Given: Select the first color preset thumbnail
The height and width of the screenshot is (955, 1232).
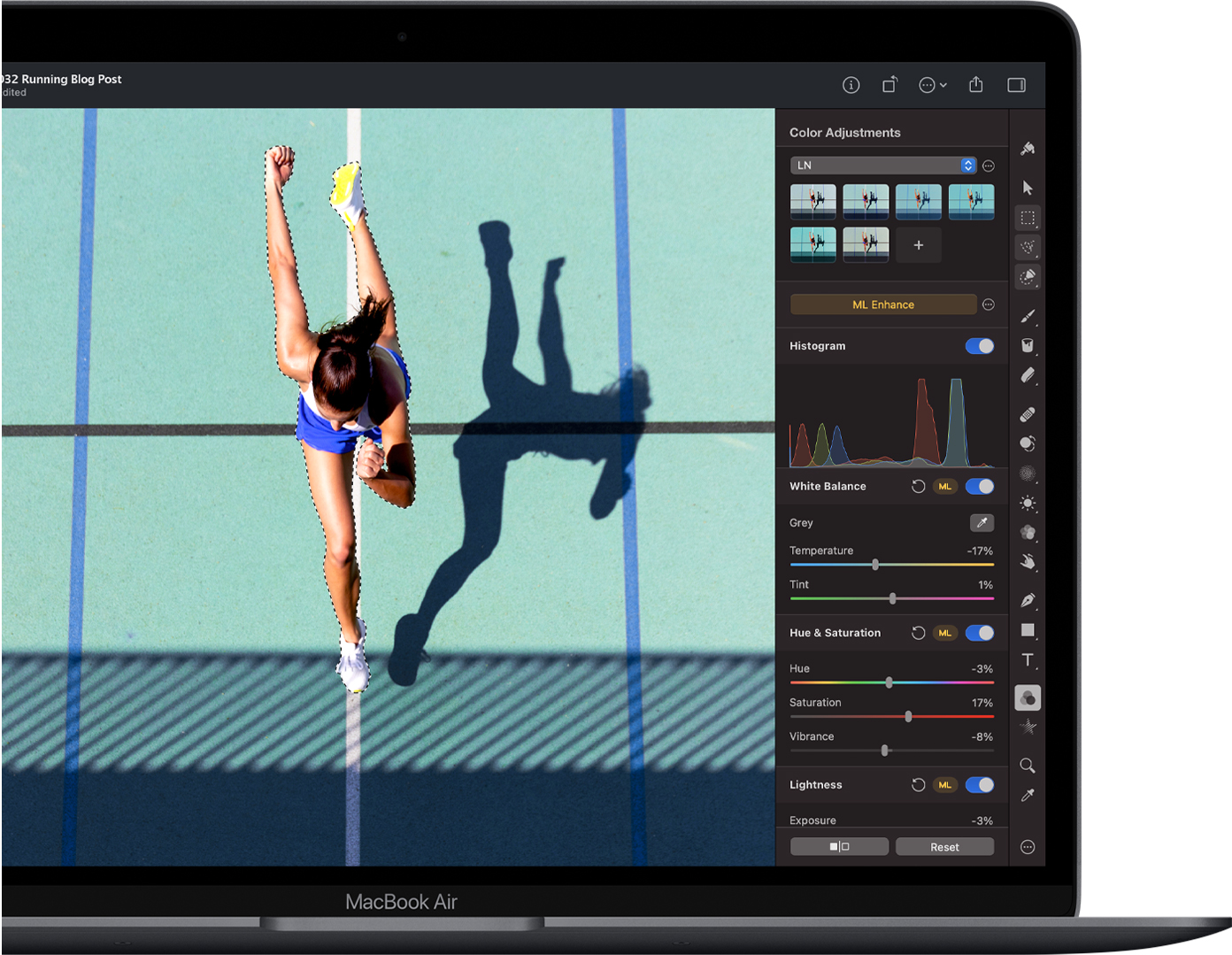Looking at the screenshot, I should (x=812, y=202).
